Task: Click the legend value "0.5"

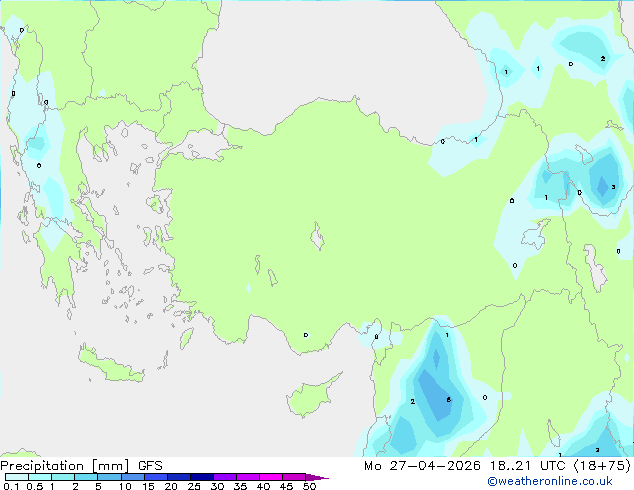Action: [x=34, y=486]
